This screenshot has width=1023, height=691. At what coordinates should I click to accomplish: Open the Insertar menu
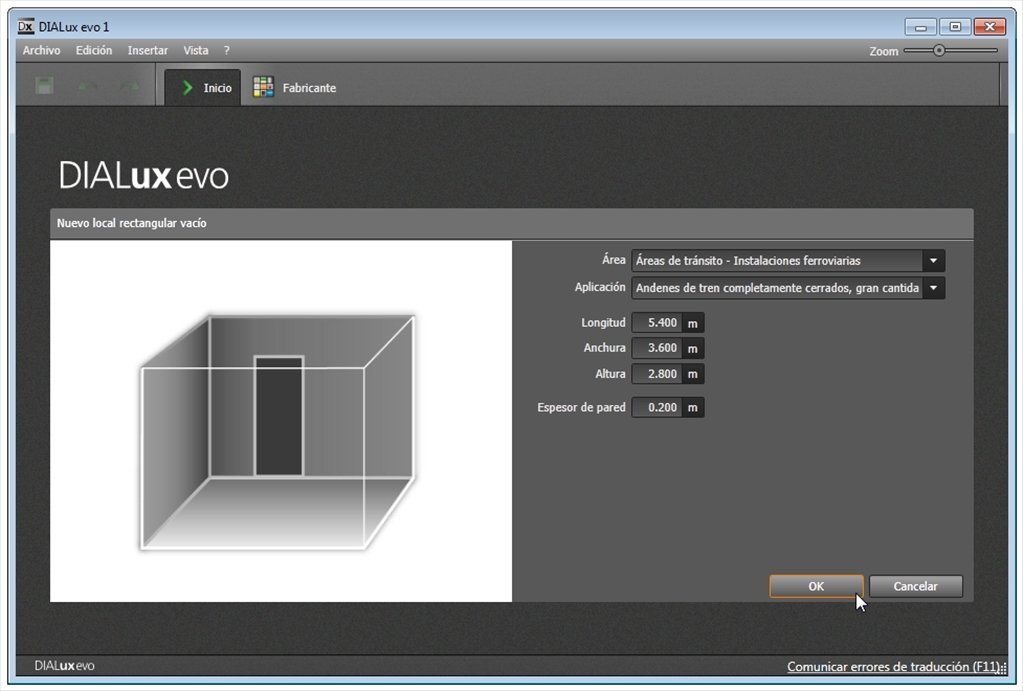147,50
